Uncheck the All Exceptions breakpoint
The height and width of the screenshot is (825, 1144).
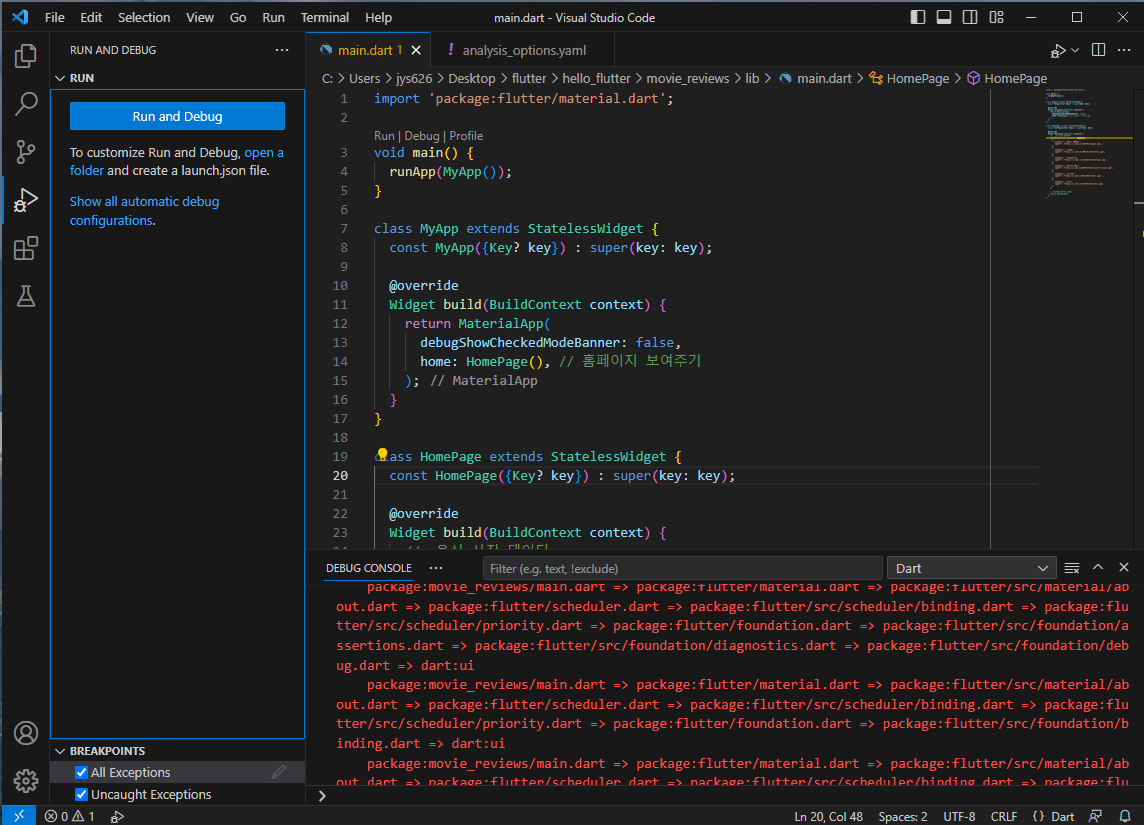82,772
